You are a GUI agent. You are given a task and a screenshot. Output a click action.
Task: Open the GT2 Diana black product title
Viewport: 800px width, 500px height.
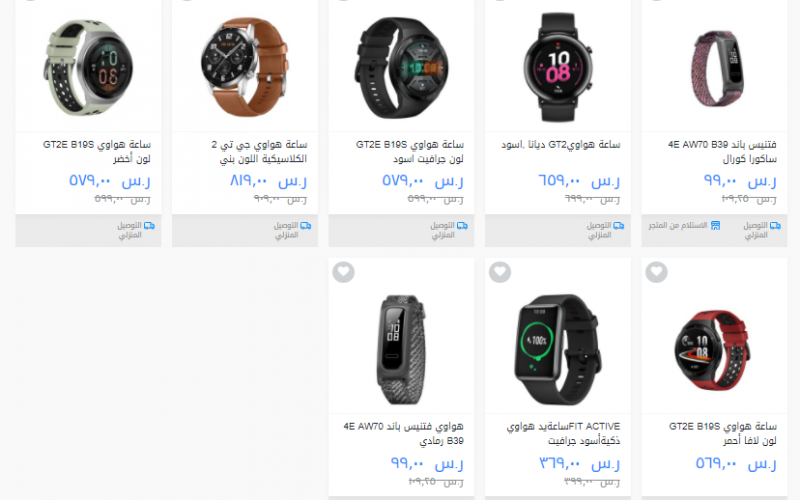560,145
